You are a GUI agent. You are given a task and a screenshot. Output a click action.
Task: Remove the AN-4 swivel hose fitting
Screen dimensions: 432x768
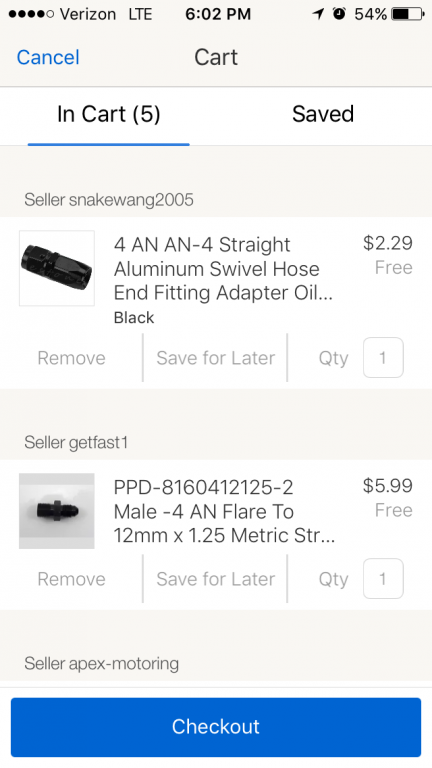[72, 358]
